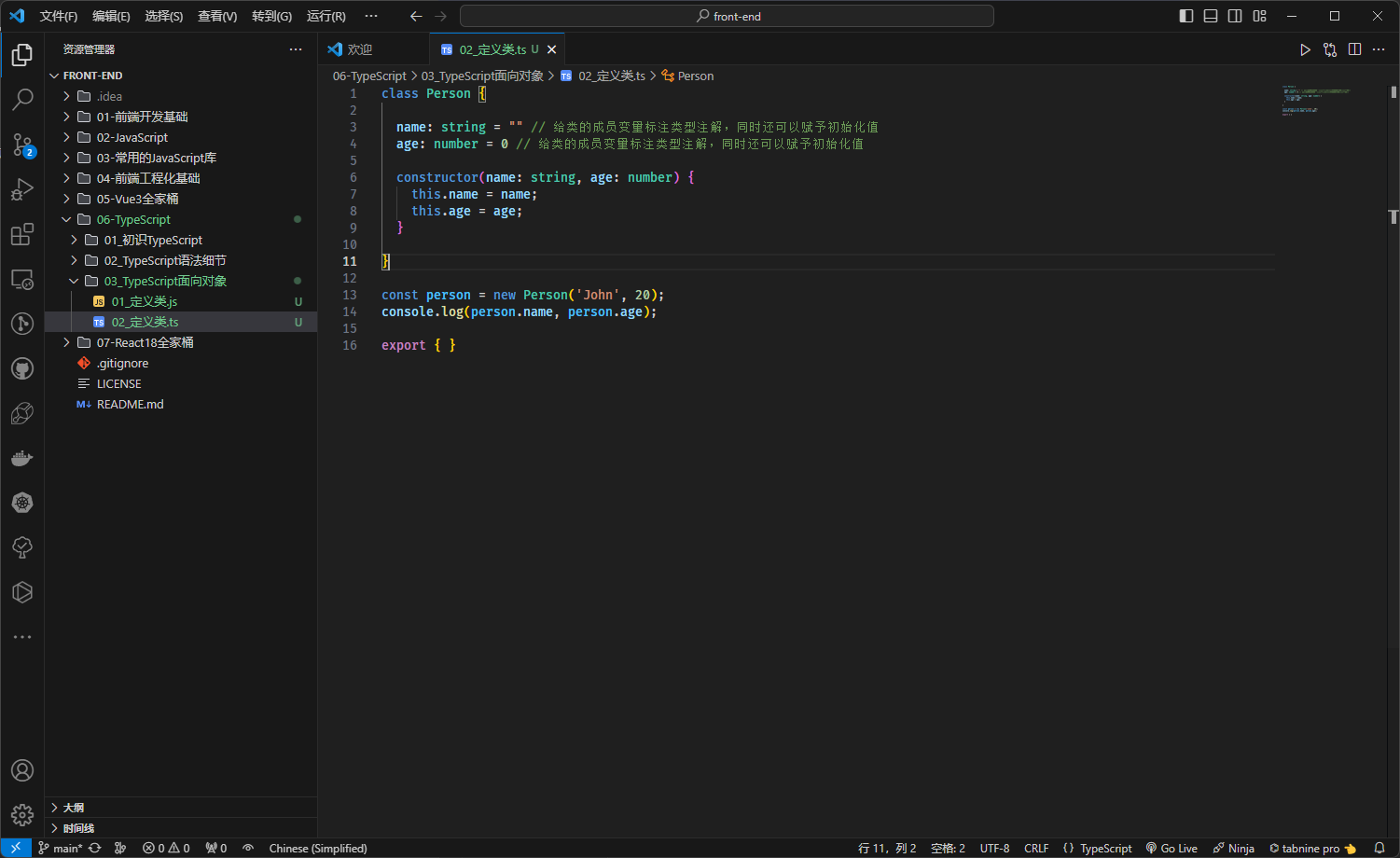The height and width of the screenshot is (858, 1400).
Task: Open the 文件(F) menu
Action: coord(59,16)
